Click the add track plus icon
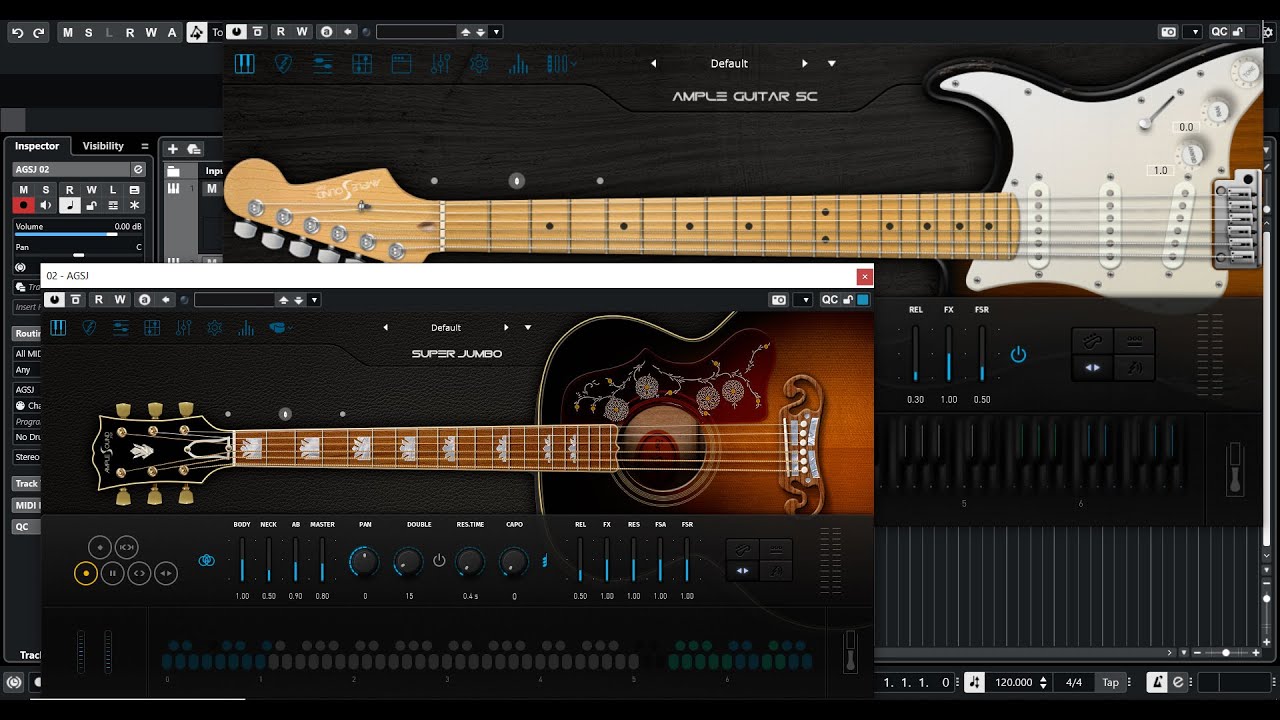1280x720 pixels. [172, 149]
